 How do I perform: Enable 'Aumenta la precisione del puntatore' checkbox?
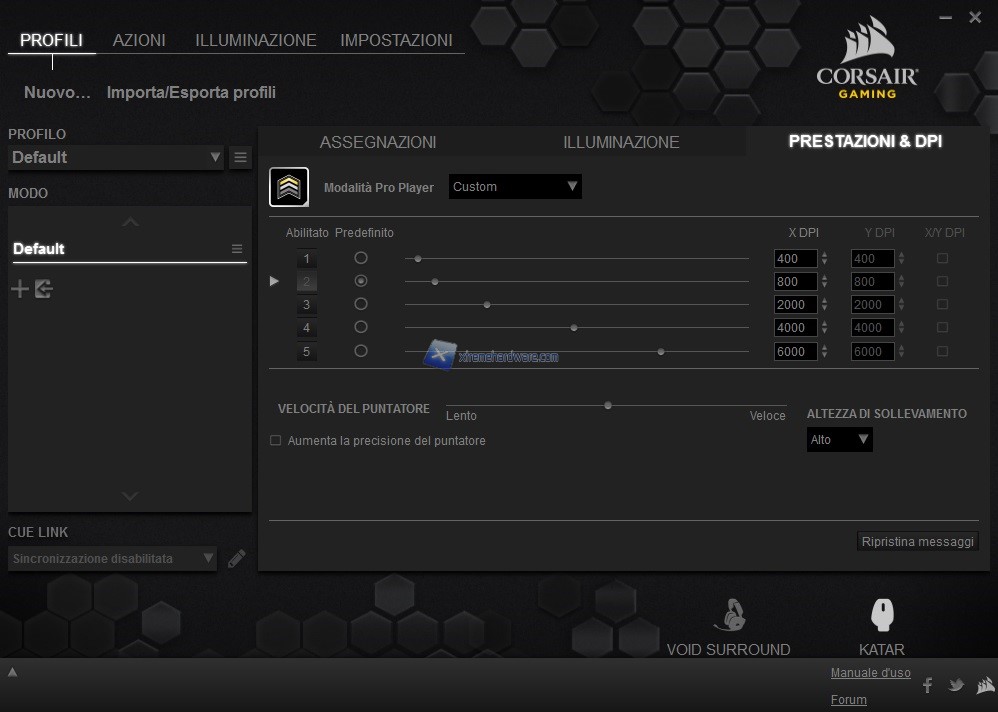point(276,440)
